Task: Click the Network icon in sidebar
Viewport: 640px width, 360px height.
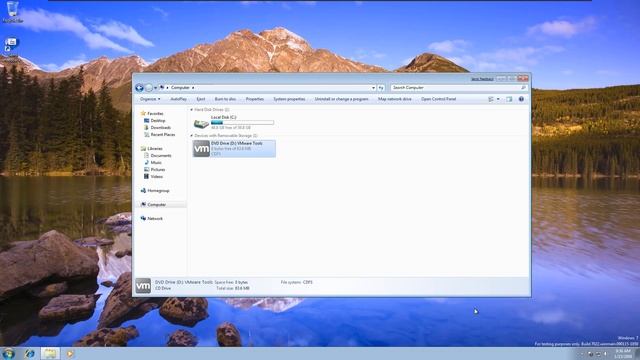Action: 143,218
